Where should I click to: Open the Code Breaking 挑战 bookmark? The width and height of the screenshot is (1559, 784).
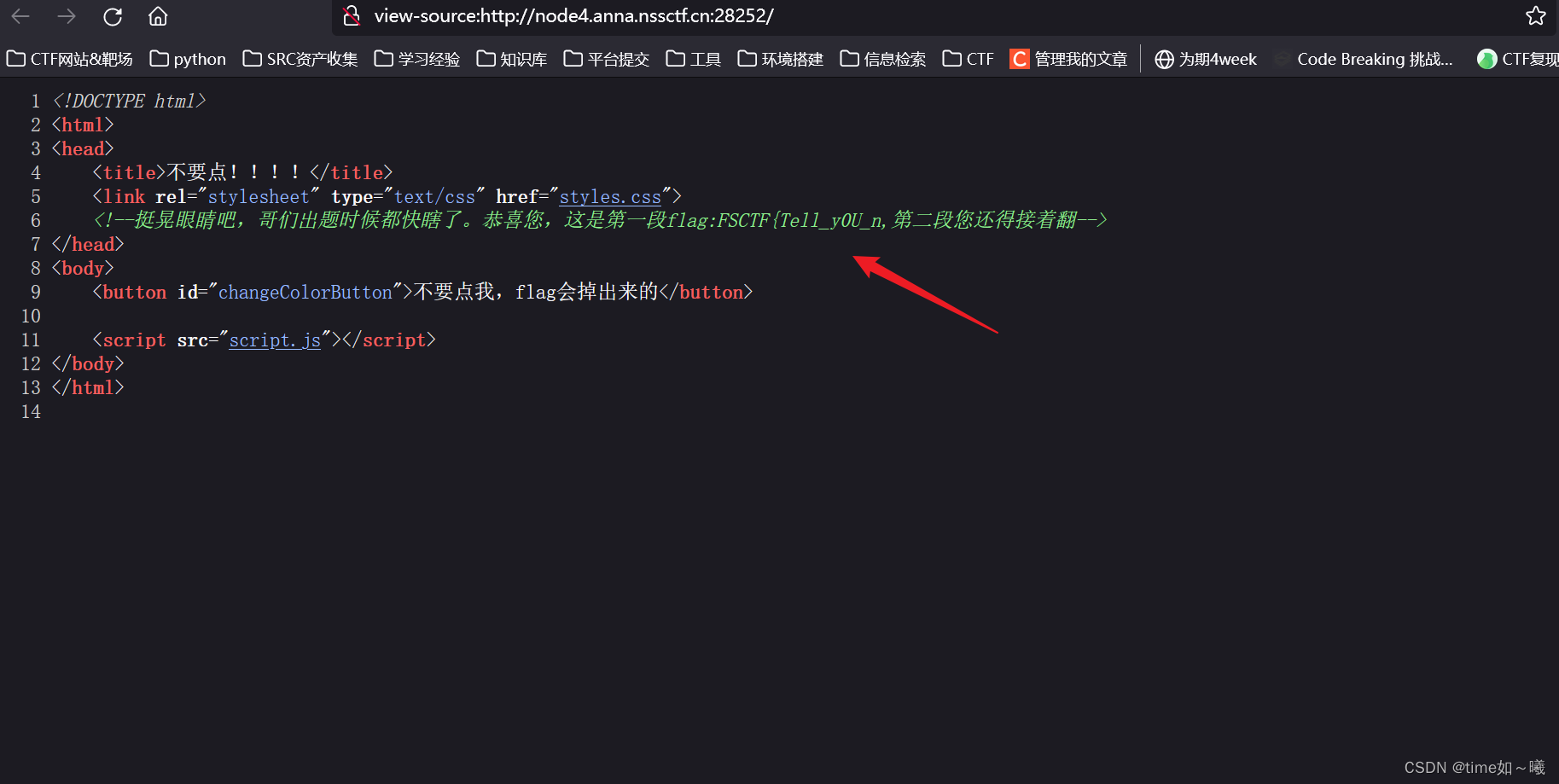point(1364,59)
